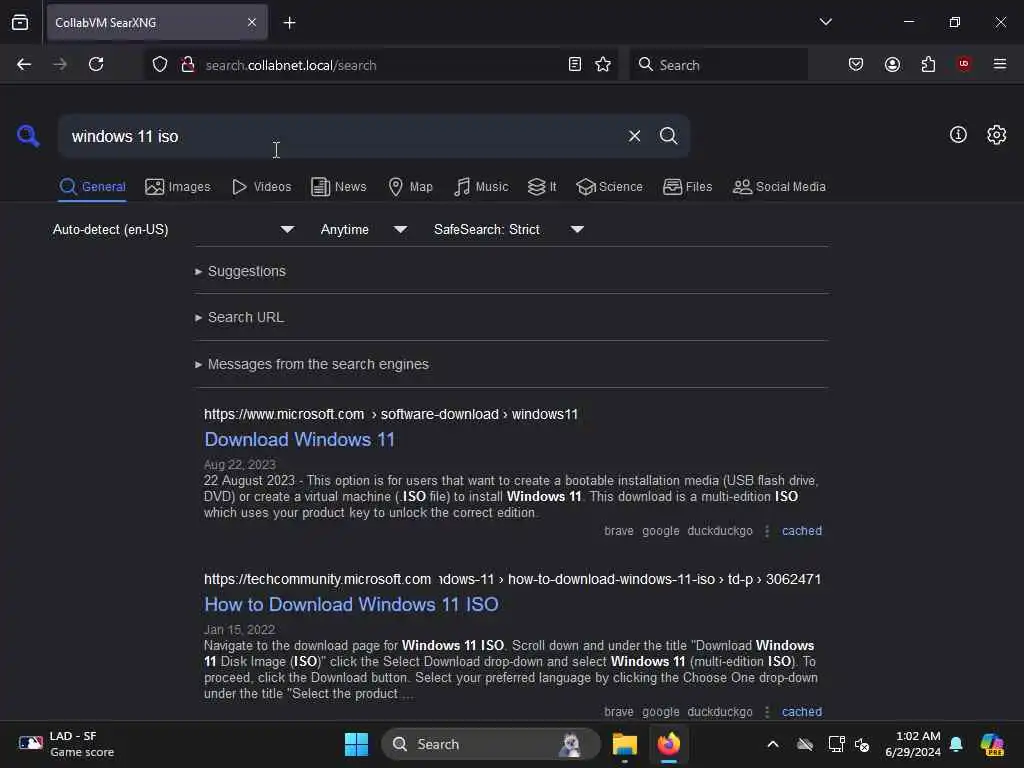This screenshot has width=1024, height=768.
Task: Click the microsoft.com software-download result URL
Action: point(391,414)
